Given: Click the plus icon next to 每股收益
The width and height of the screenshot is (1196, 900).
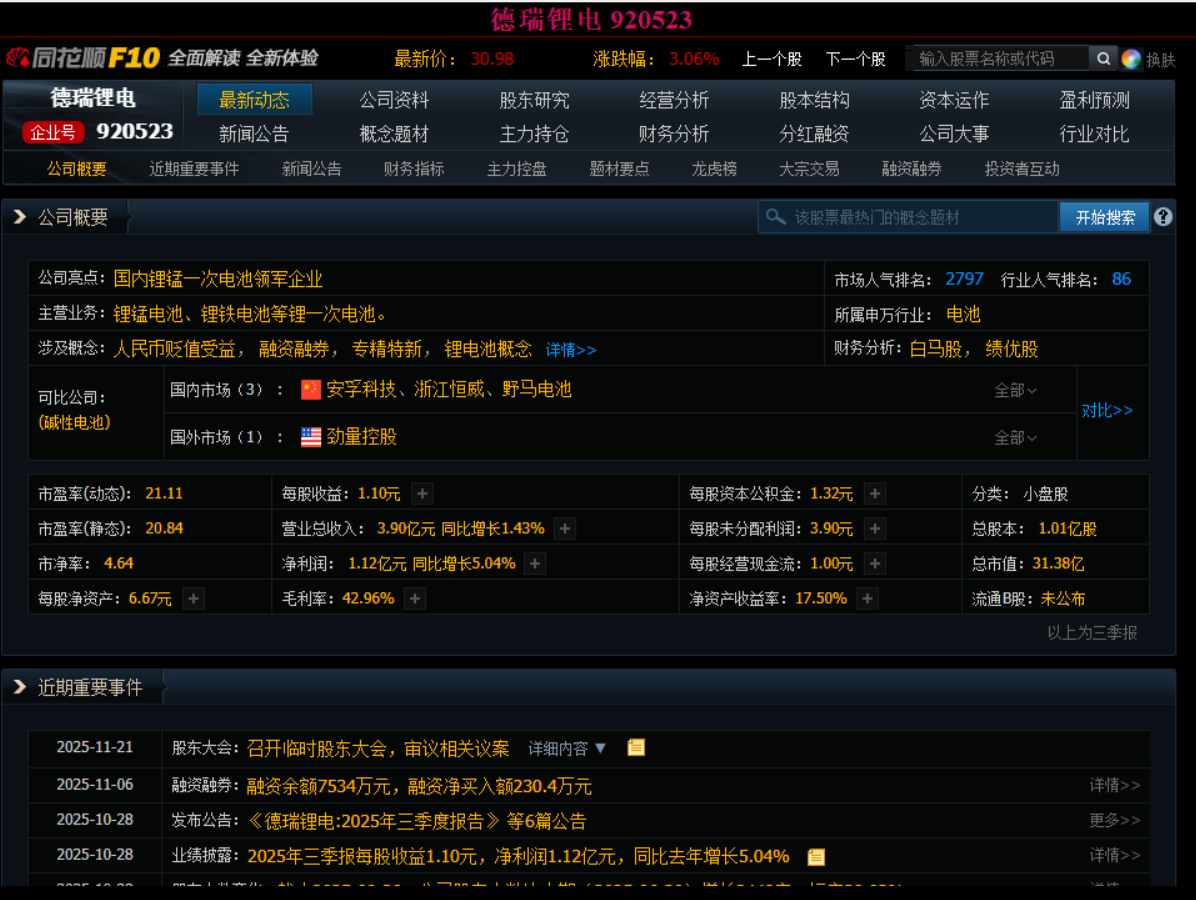Looking at the screenshot, I should point(422,493).
